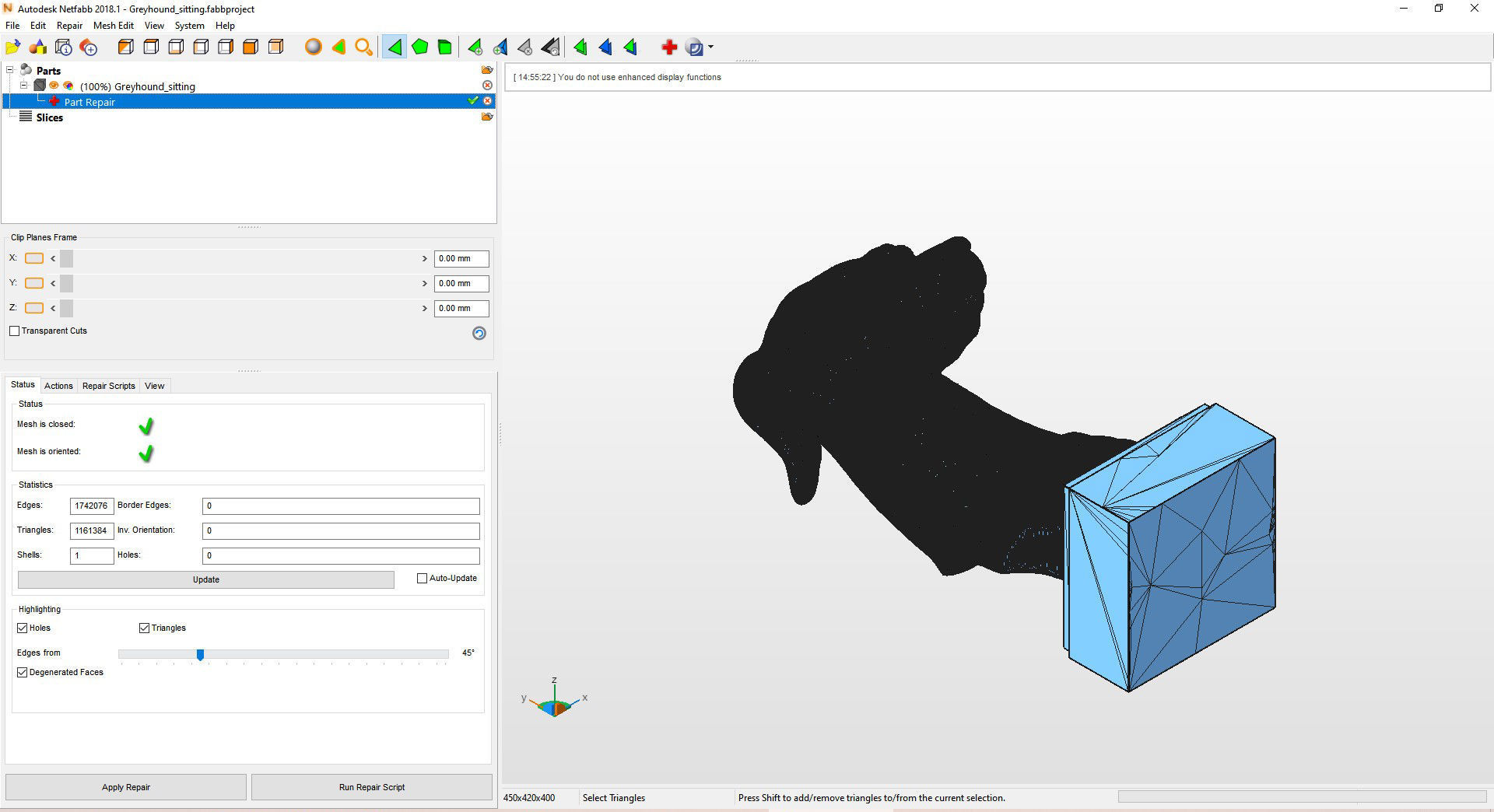Click the folder icon on the Parts row

487,70
